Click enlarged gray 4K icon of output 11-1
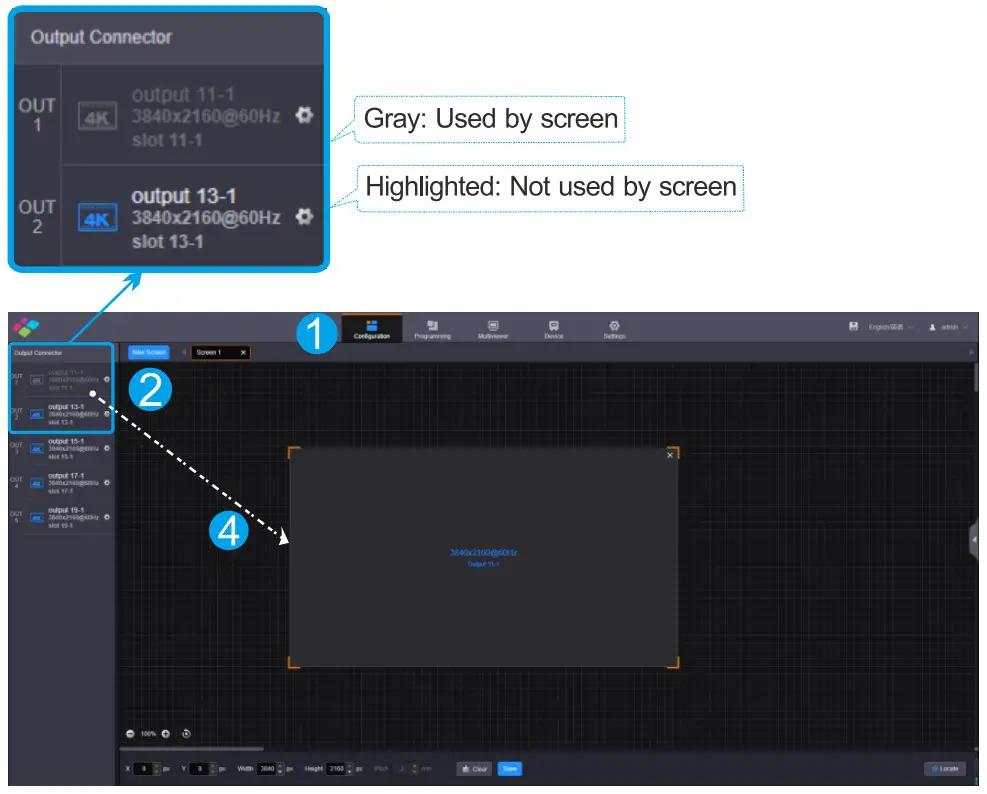This screenshot has width=987, height=794. click(x=98, y=116)
